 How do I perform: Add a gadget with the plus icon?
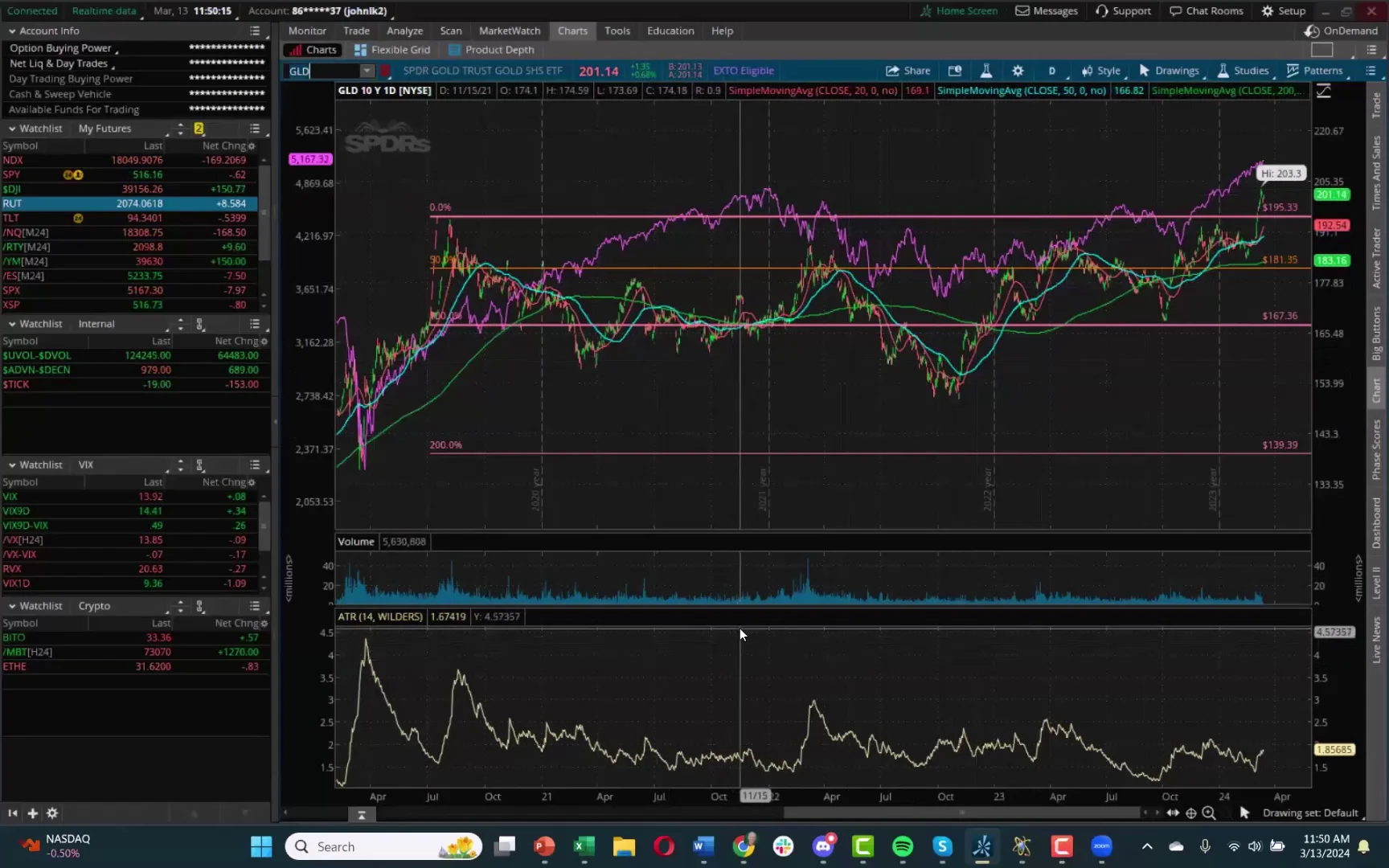coord(32,813)
